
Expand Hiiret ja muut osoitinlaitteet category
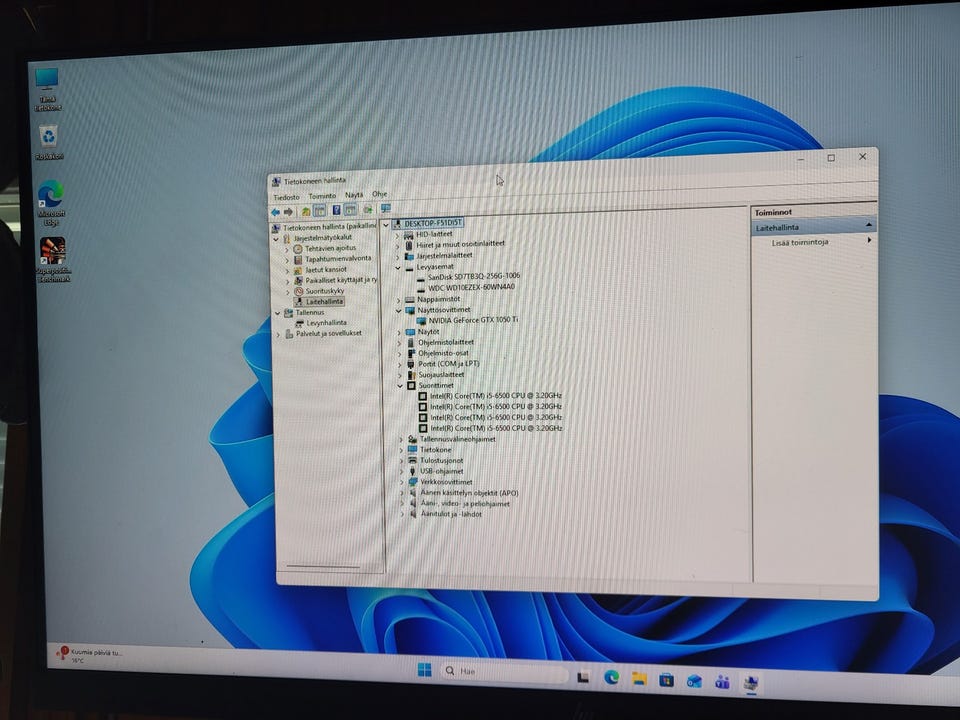pyautogui.click(x=397, y=245)
